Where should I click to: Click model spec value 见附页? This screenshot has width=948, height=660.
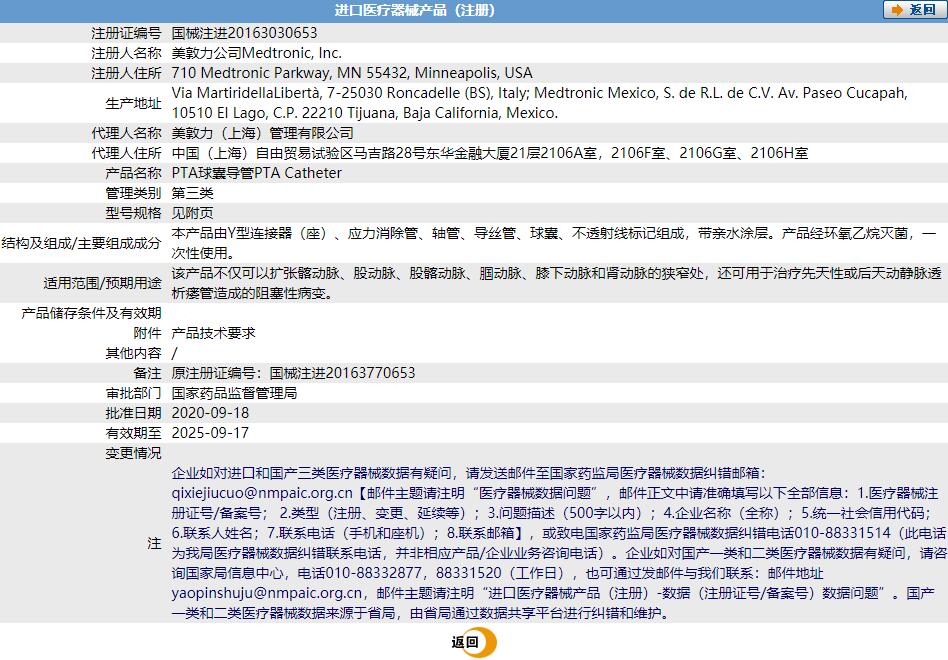click(x=192, y=213)
